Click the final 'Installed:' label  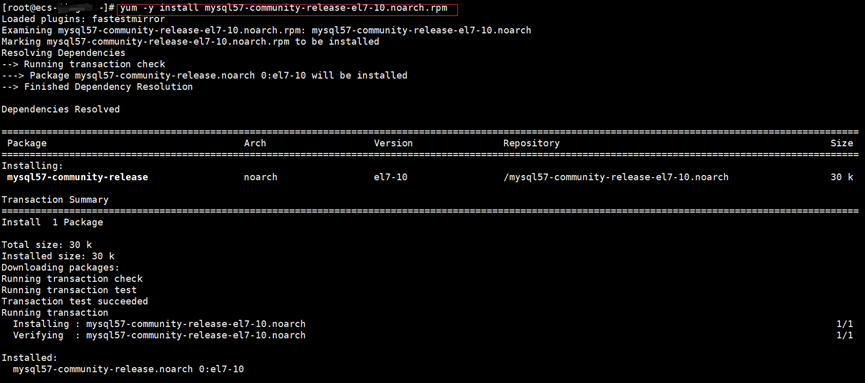(29, 358)
